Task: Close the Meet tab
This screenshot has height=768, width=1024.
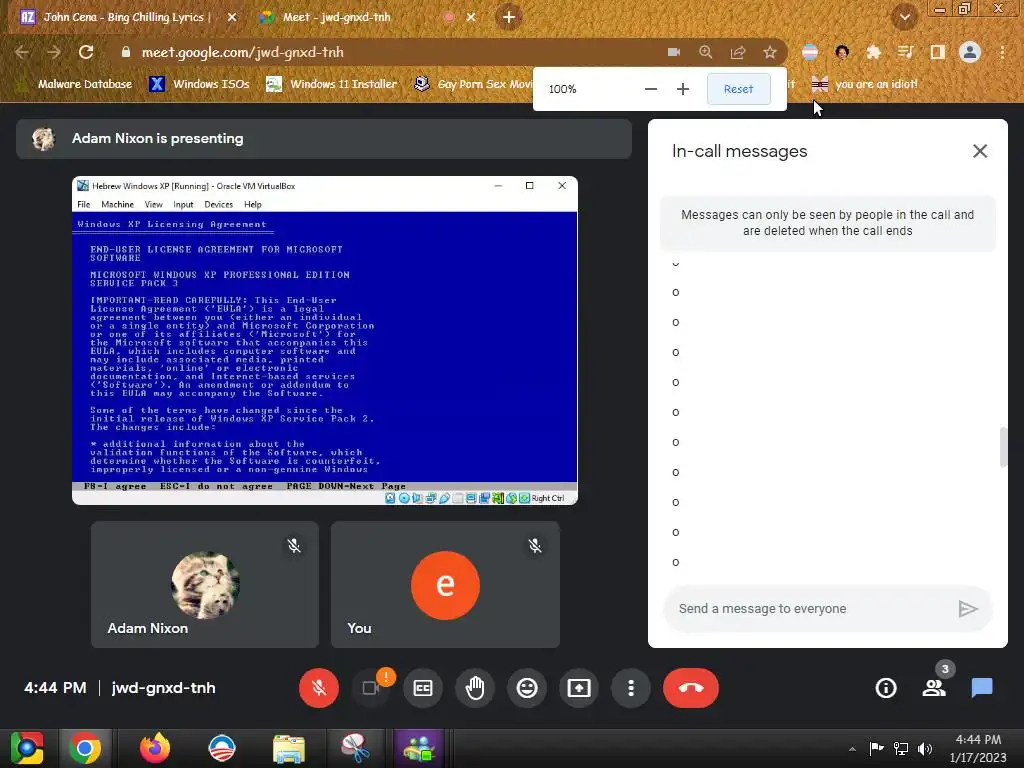Action: (x=471, y=18)
